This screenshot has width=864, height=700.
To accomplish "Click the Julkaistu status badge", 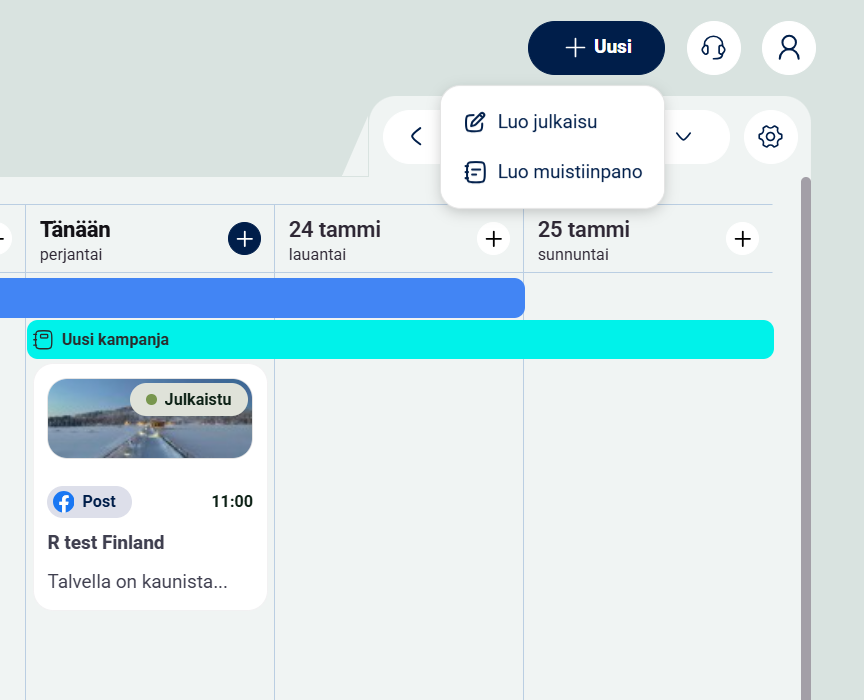I will tap(189, 399).
